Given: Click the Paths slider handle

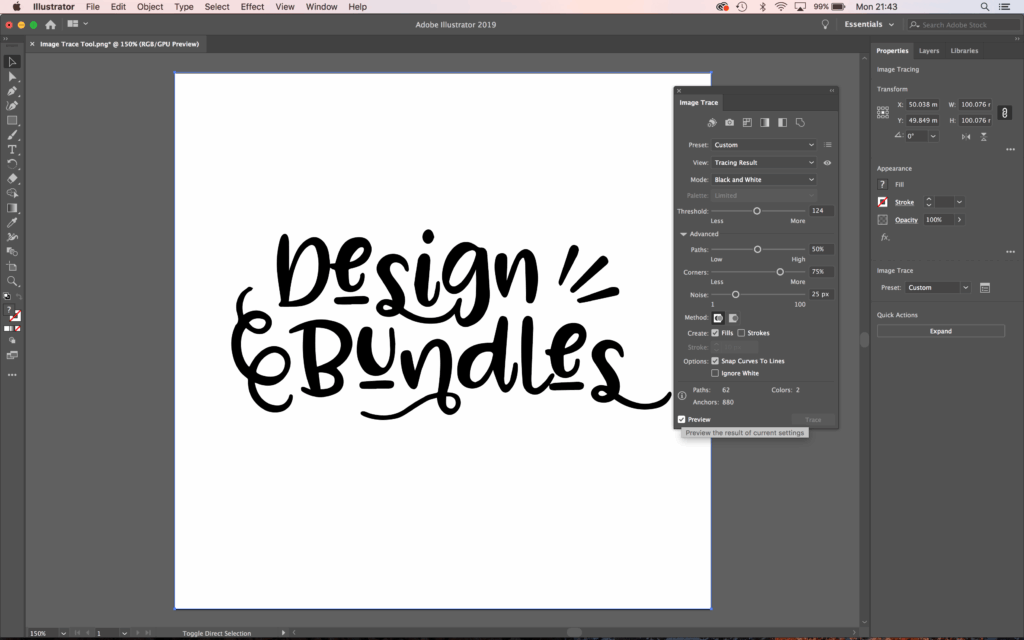Looking at the screenshot, I should click(x=758, y=249).
